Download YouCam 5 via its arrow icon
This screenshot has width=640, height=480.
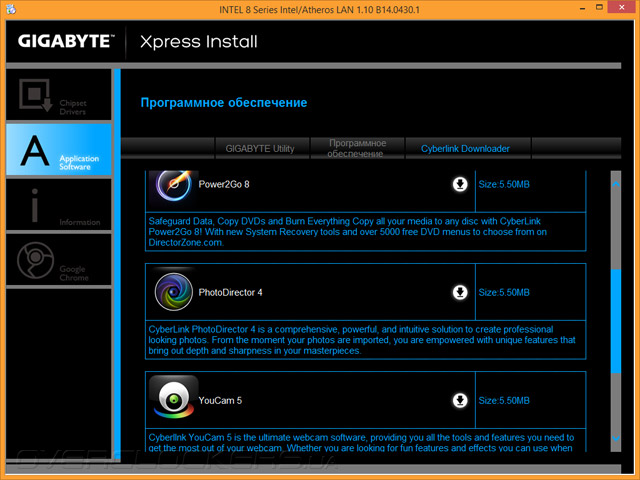pos(460,400)
